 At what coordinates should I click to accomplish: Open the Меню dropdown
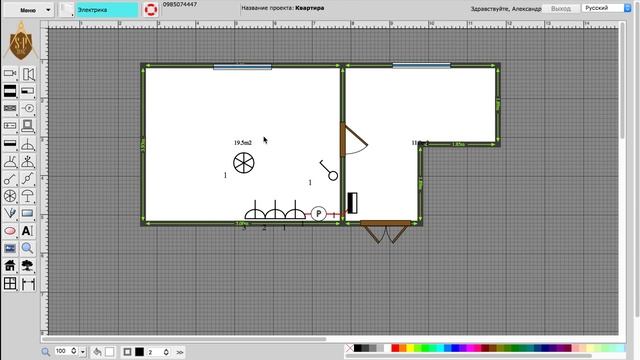(x=28, y=10)
